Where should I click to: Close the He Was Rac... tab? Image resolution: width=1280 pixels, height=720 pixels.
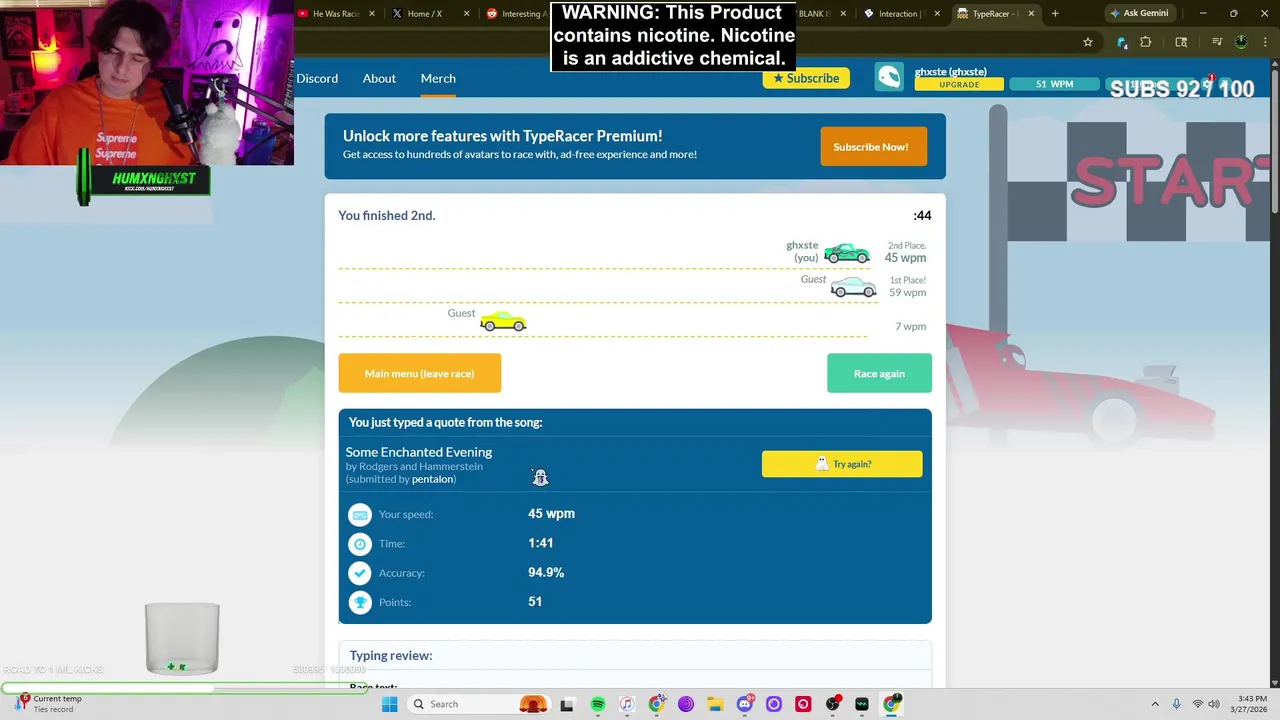[x=373, y=14]
